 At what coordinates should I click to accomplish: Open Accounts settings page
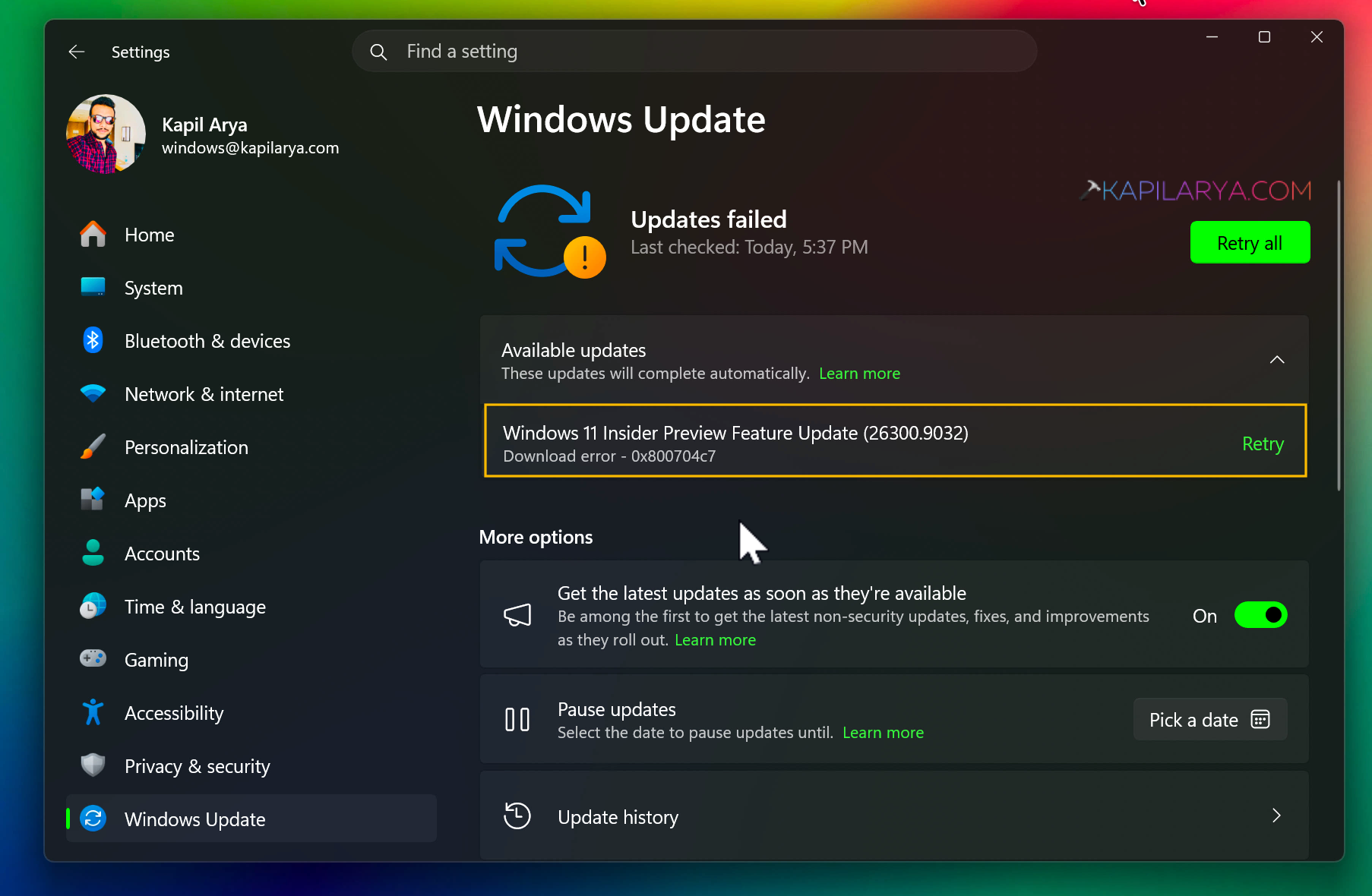(251, 554)
